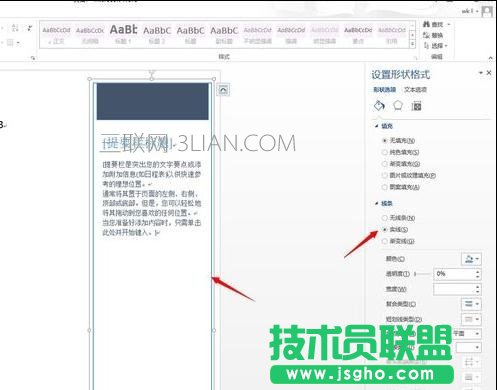This screenshot has width=497, height=390.
Task: Click the sidebar body paragraph text
Action: click(x=152, y=198)
